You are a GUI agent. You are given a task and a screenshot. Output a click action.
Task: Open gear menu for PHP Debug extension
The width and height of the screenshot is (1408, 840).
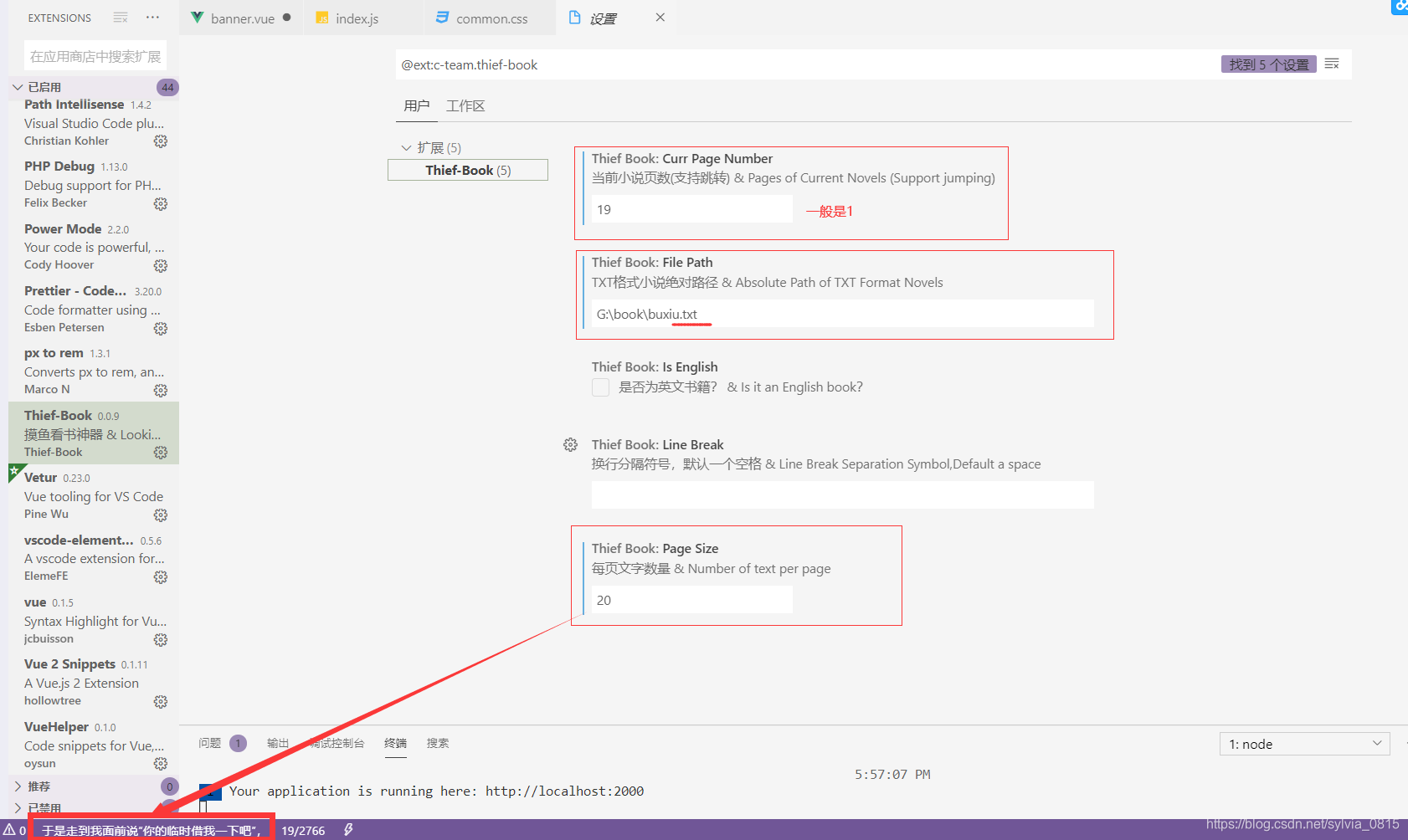[x=161, y=204]
